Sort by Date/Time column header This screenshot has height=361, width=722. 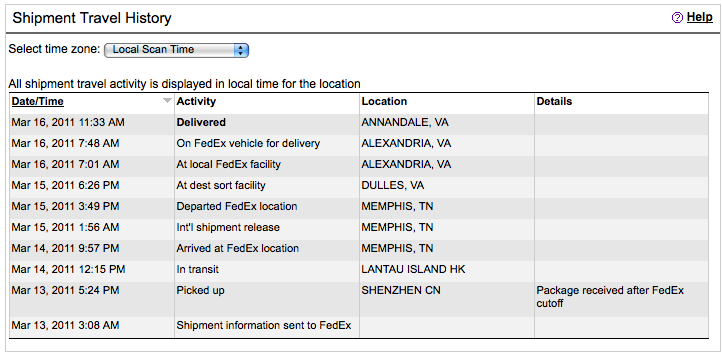pos(38,101)
